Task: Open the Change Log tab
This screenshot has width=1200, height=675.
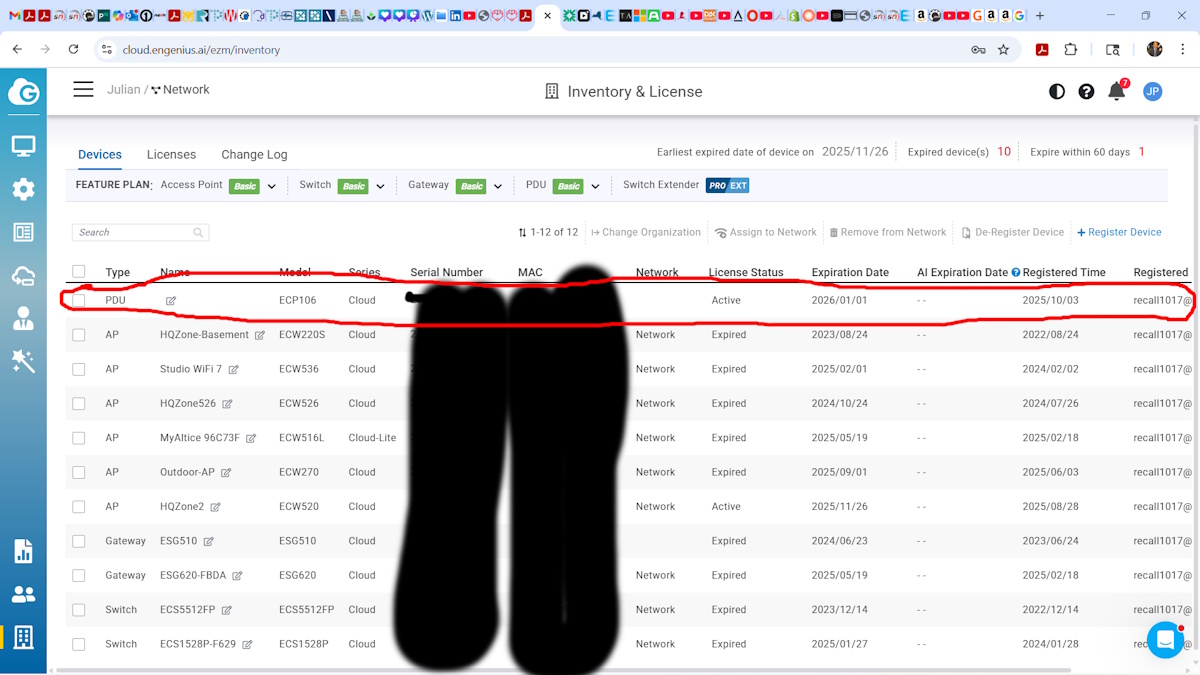Action: click(254, 154)
